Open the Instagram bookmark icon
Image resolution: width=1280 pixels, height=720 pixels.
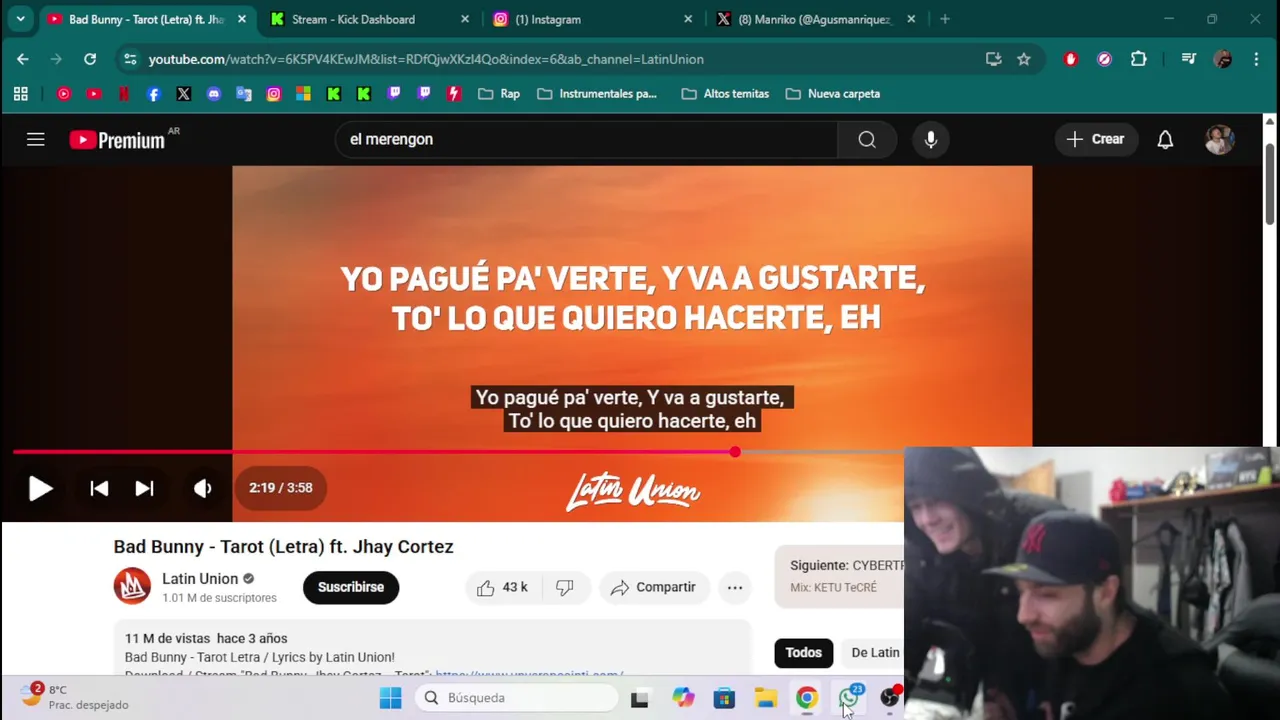273,94
